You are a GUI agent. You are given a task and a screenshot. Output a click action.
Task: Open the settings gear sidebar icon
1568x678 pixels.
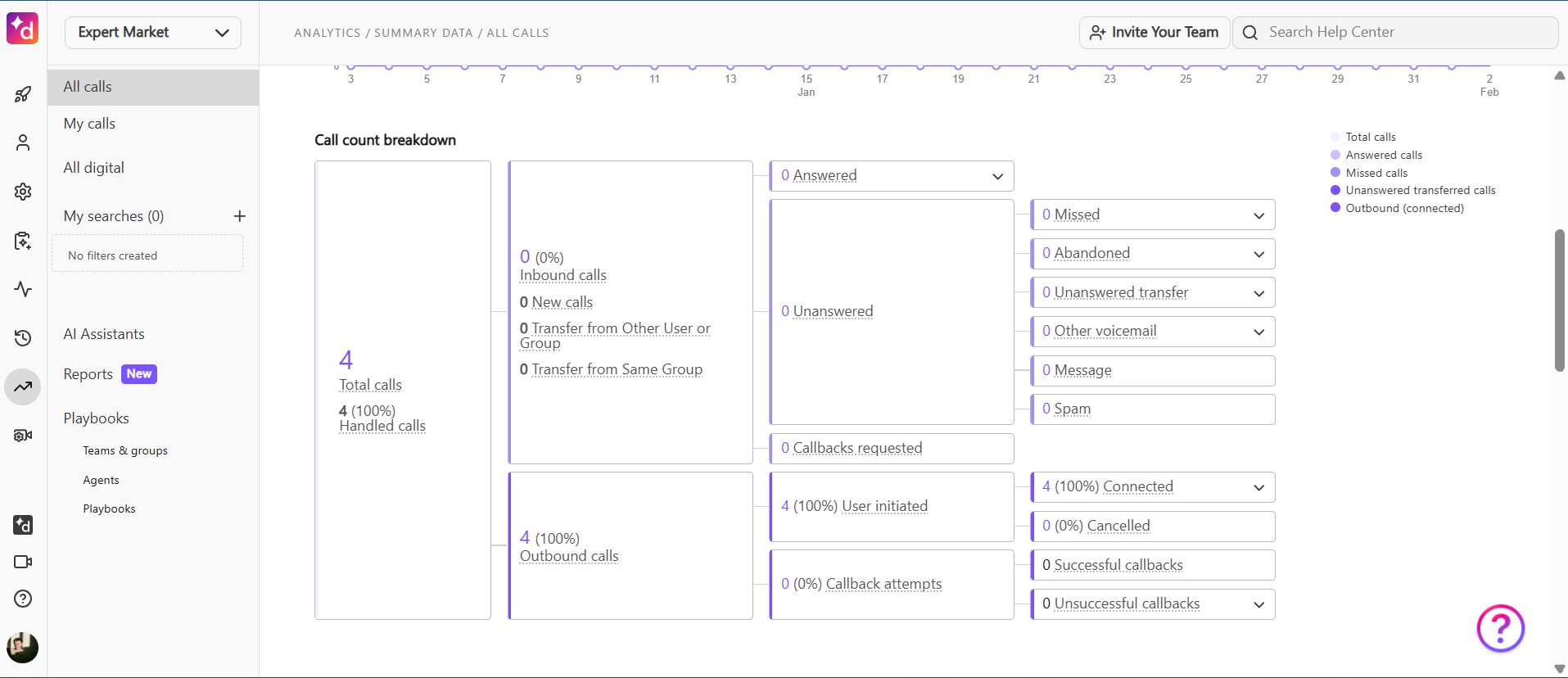[x=23, y=192]
